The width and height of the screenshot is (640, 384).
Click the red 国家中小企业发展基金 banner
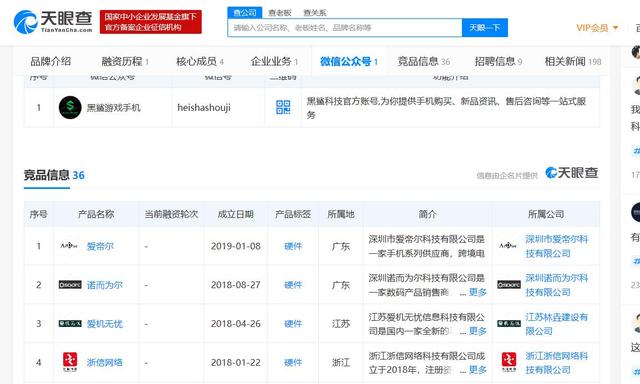coord(151,22)
